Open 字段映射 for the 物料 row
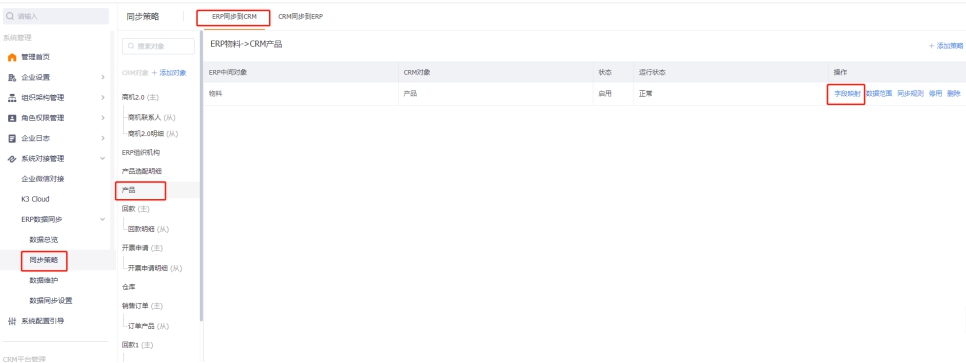 [848, 94]
